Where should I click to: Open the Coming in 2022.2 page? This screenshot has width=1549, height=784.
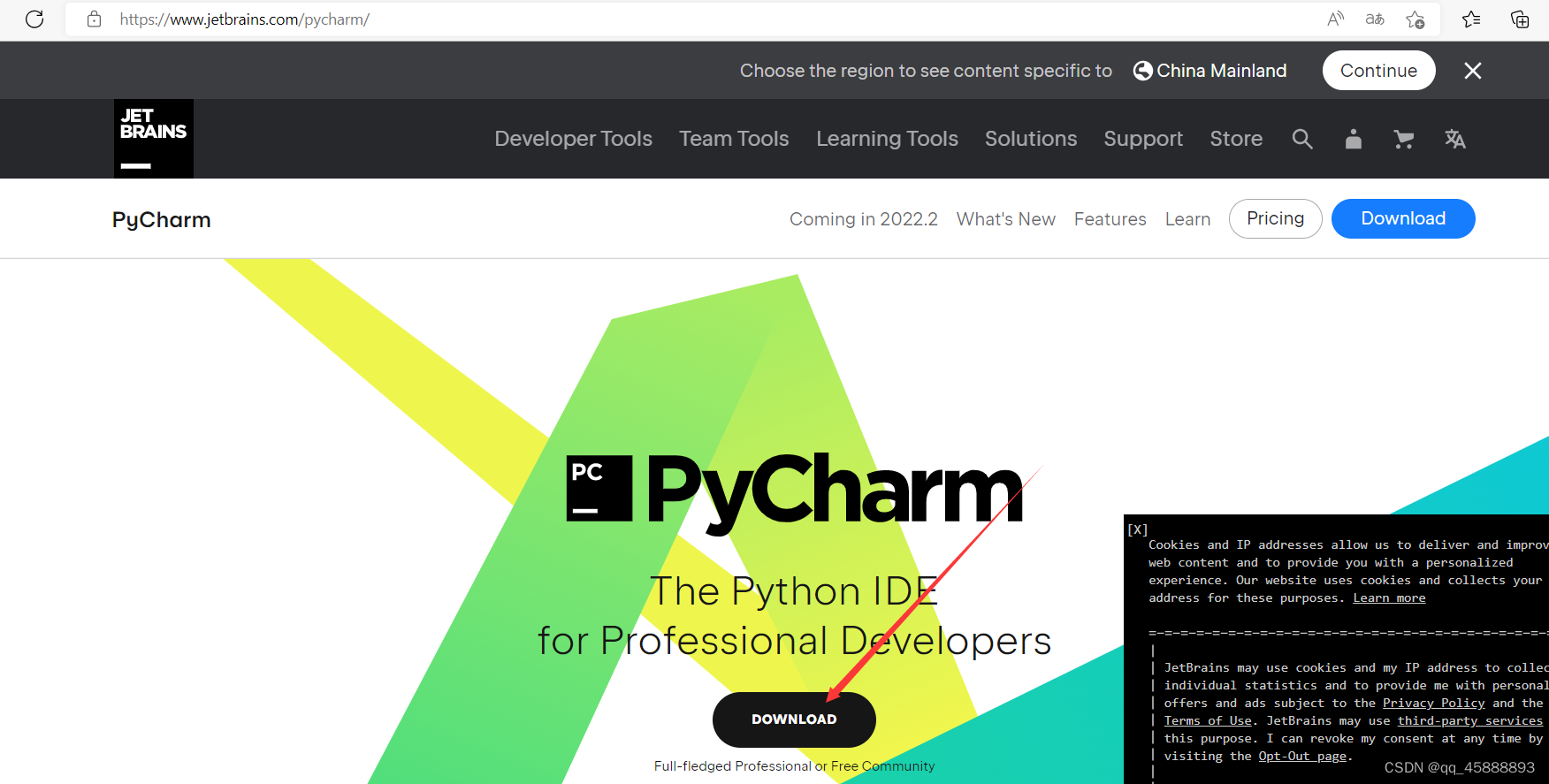864,219
